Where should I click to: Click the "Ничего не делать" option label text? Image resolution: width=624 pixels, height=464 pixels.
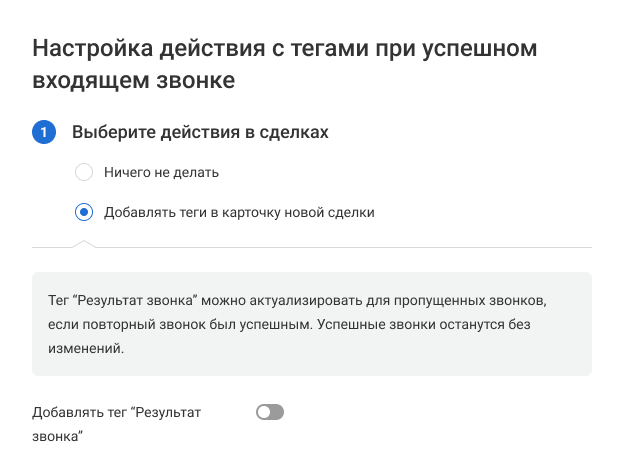(x=161, y=172)
